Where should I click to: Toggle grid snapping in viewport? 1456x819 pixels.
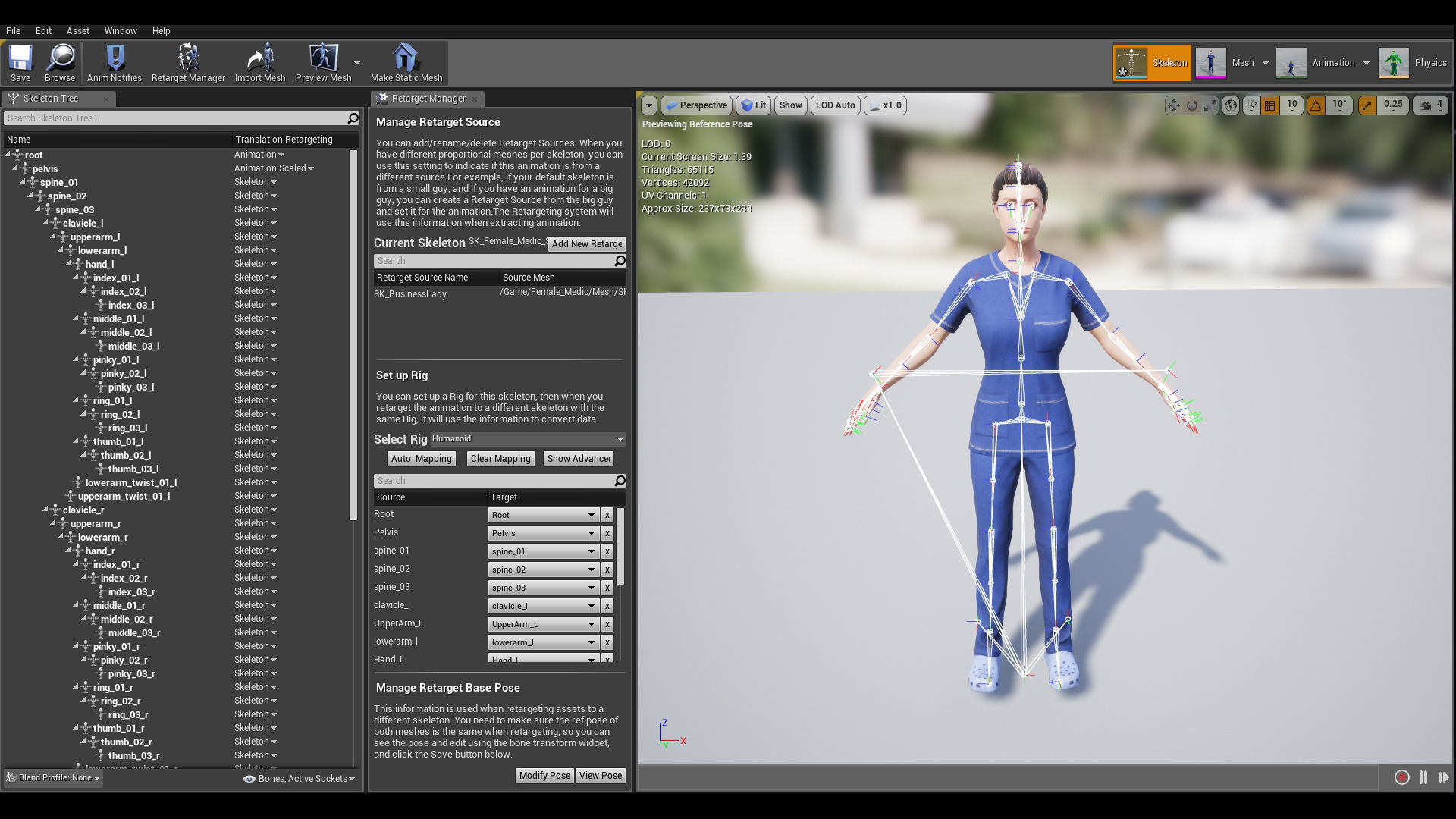[1270, 105]
